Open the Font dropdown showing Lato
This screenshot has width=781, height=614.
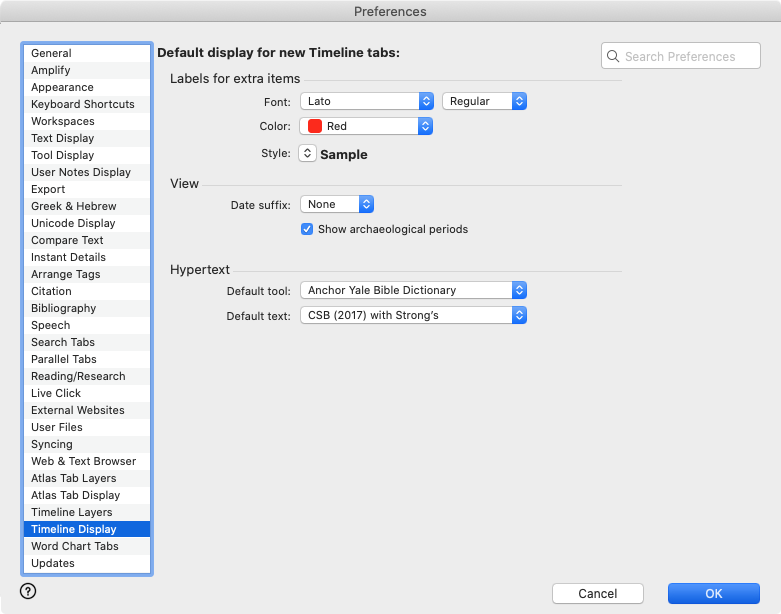[x=366, y=102]
